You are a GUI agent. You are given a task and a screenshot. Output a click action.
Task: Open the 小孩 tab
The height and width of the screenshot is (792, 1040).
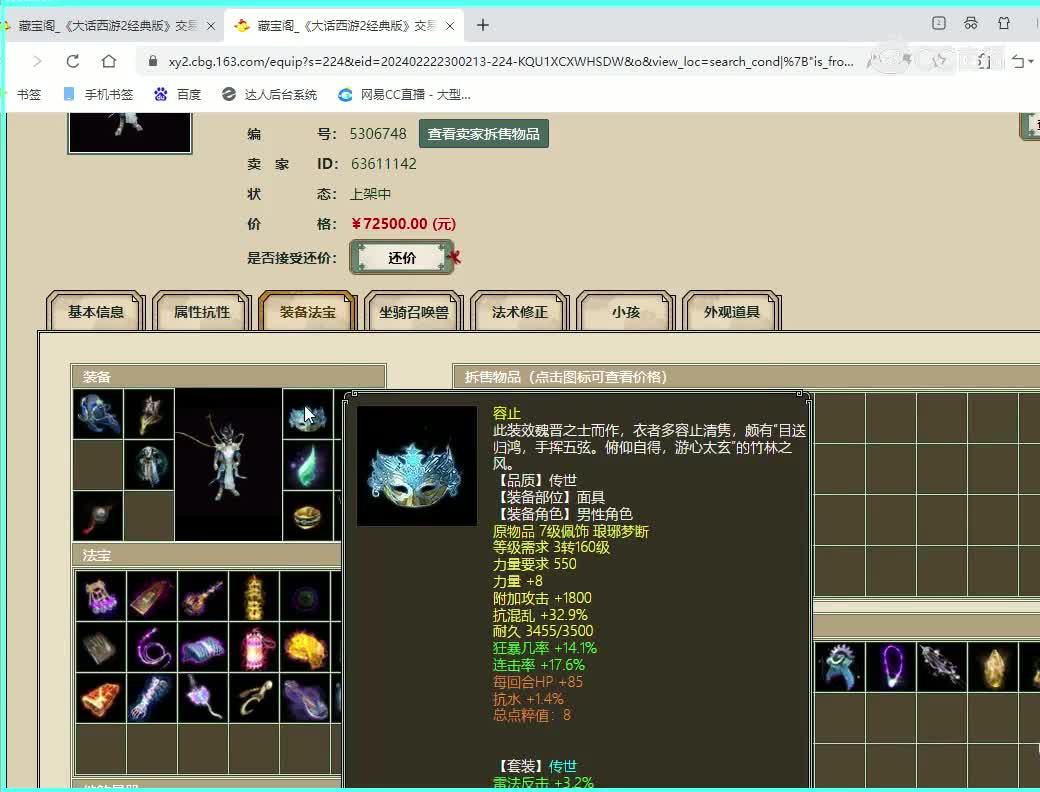626,312
